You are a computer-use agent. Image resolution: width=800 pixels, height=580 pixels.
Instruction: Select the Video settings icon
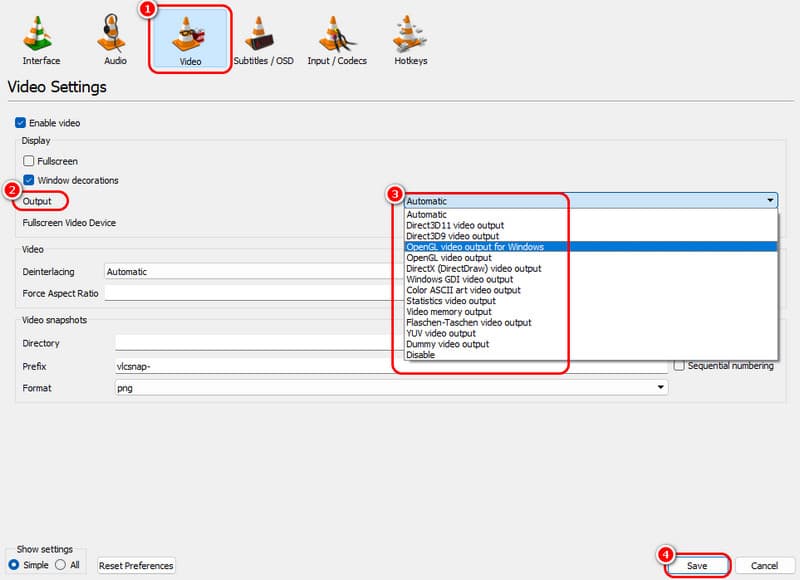[190, 38]
